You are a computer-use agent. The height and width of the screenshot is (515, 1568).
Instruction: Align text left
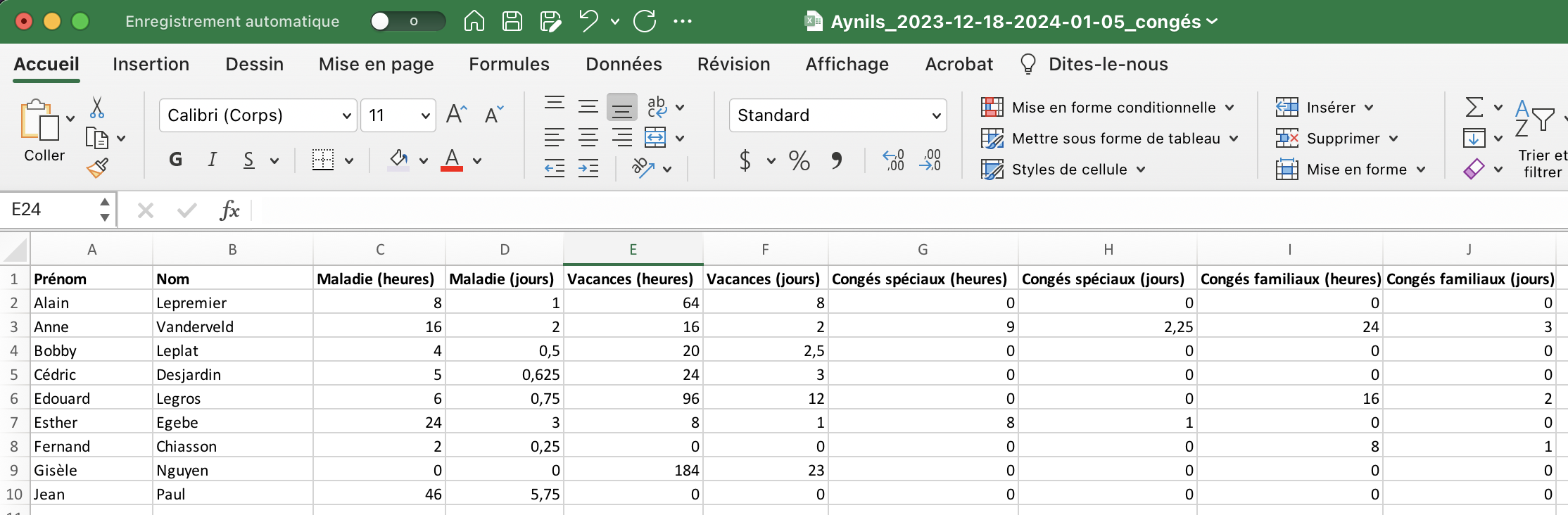click(x=555, y=137)
